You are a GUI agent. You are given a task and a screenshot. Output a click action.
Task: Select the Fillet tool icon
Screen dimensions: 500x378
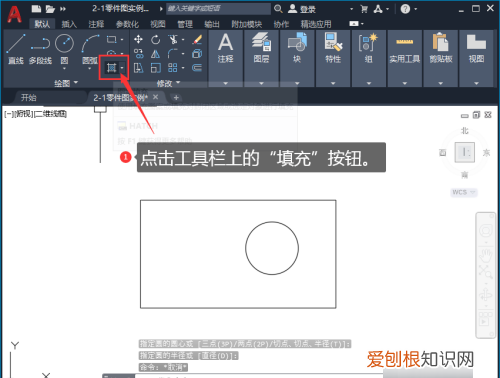(173, 54)
